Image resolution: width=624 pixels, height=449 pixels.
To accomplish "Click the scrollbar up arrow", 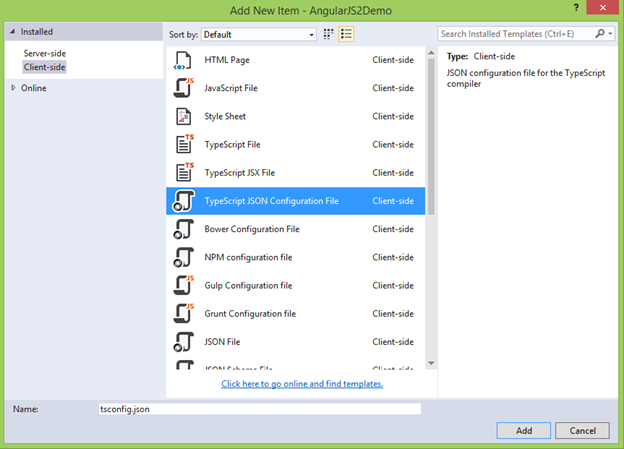I will [431, 53].
